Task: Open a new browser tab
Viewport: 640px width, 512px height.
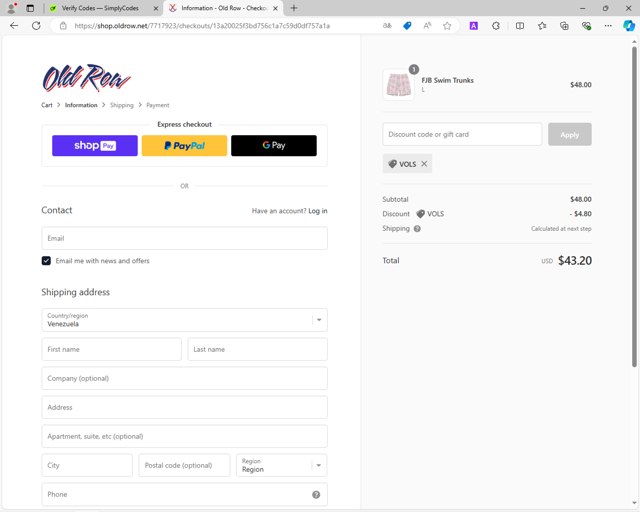Action: [x=294, y=8]
